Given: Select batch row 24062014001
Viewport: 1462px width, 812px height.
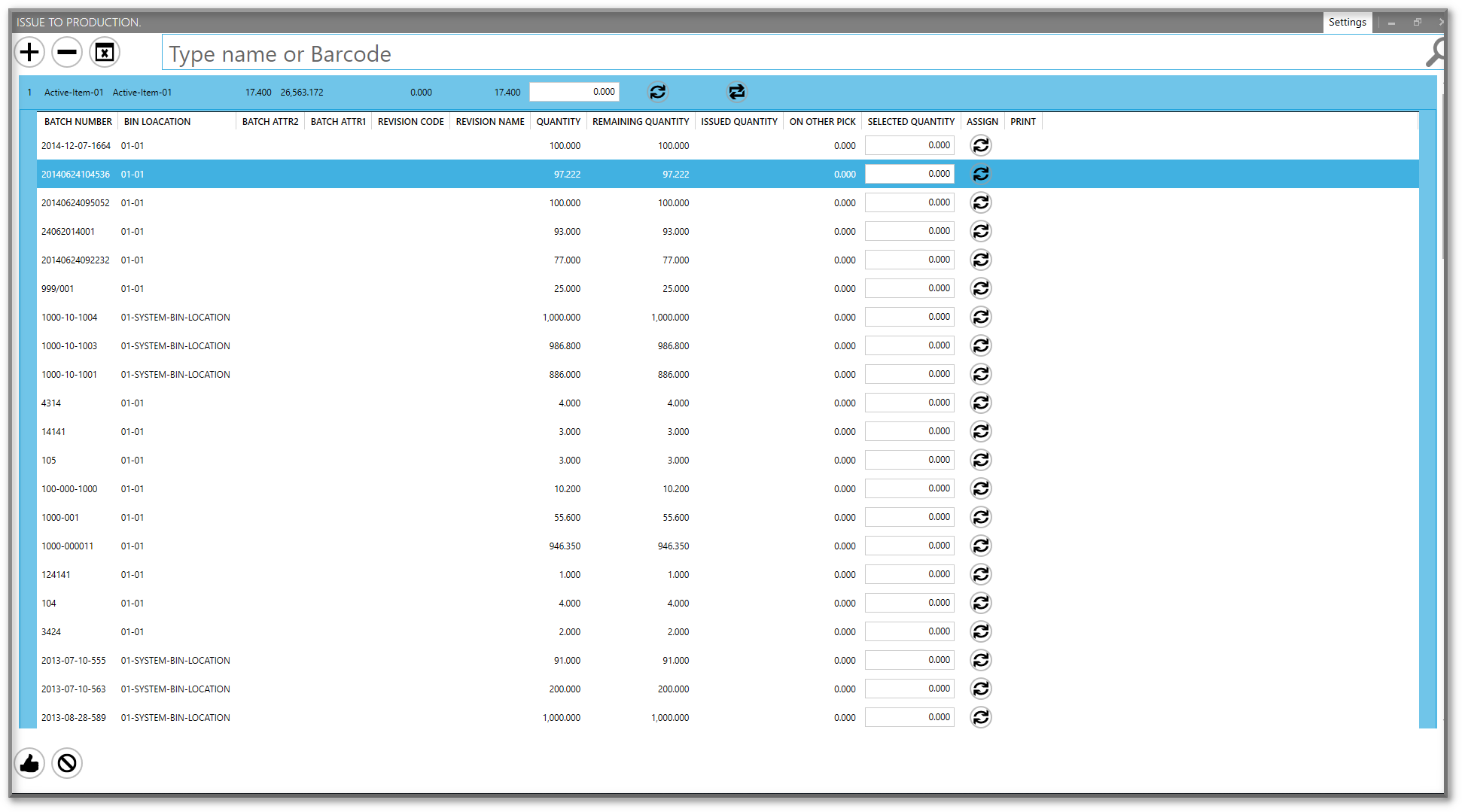Looking at the screenshot, I should pyautogui.click(x=728, y=231).
